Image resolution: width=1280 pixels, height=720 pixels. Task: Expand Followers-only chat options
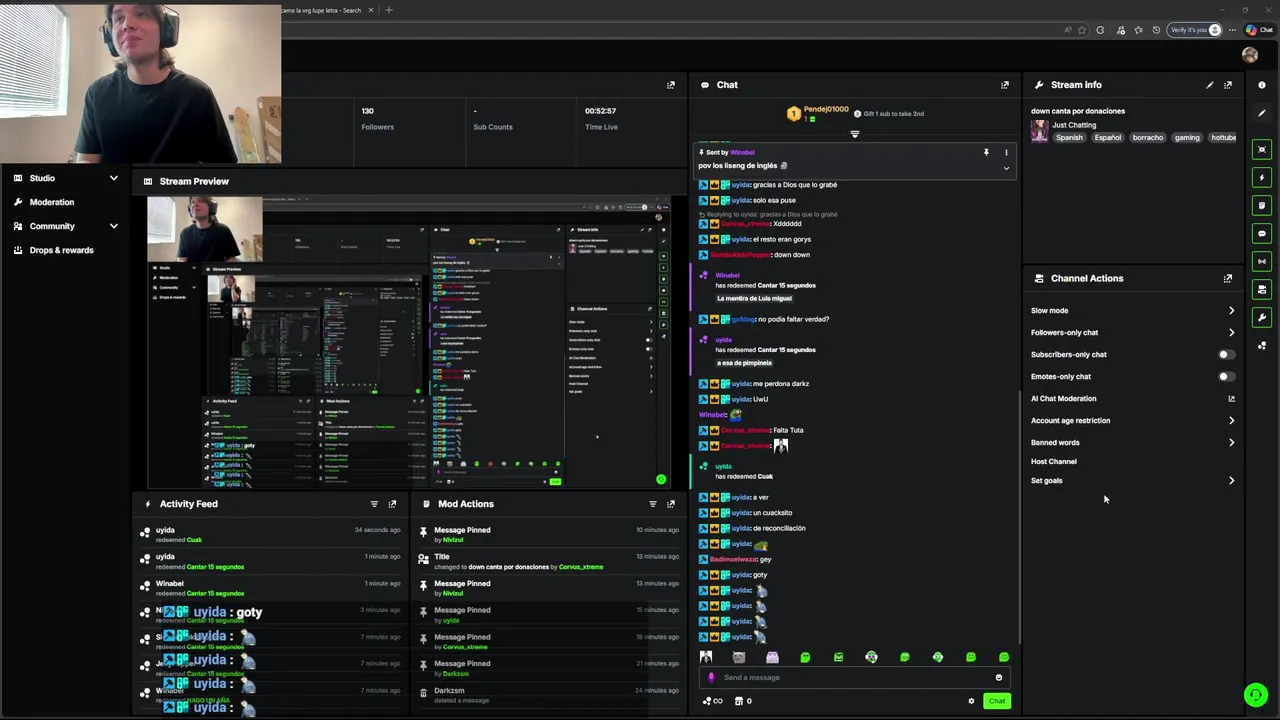1231,332
